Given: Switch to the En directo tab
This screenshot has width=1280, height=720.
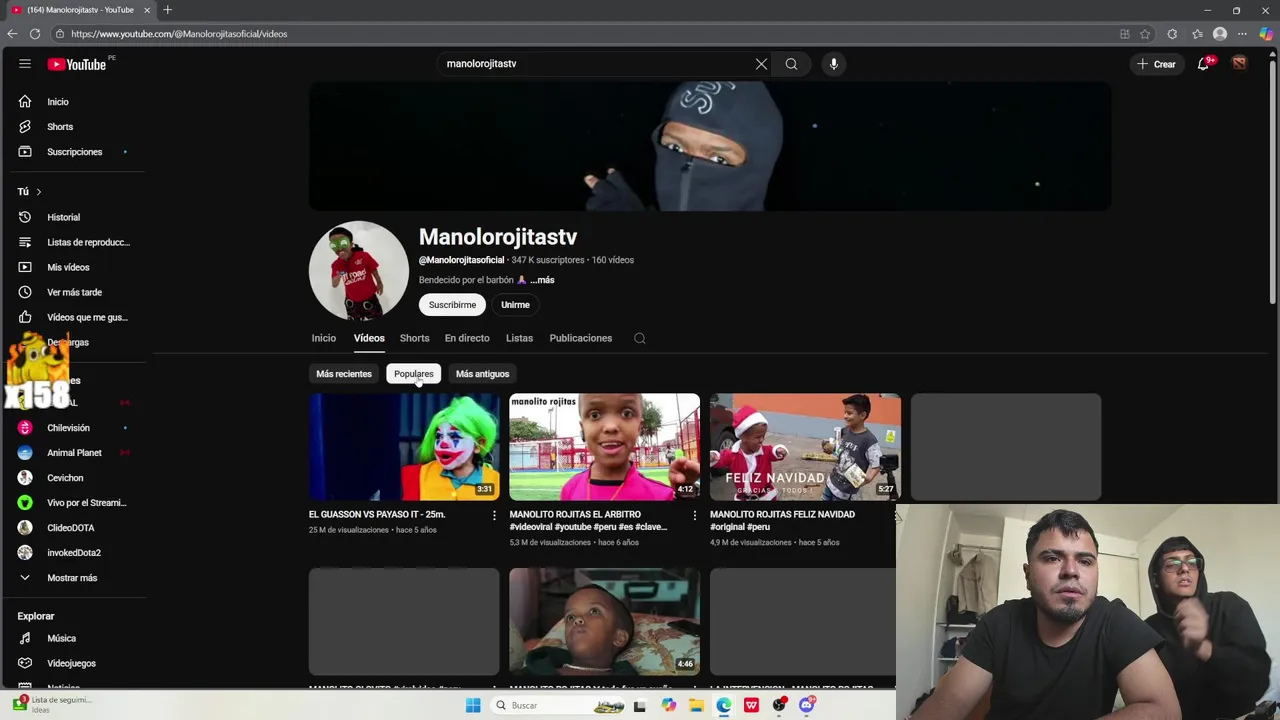Looking at the screenshot, I should point(467,338).
